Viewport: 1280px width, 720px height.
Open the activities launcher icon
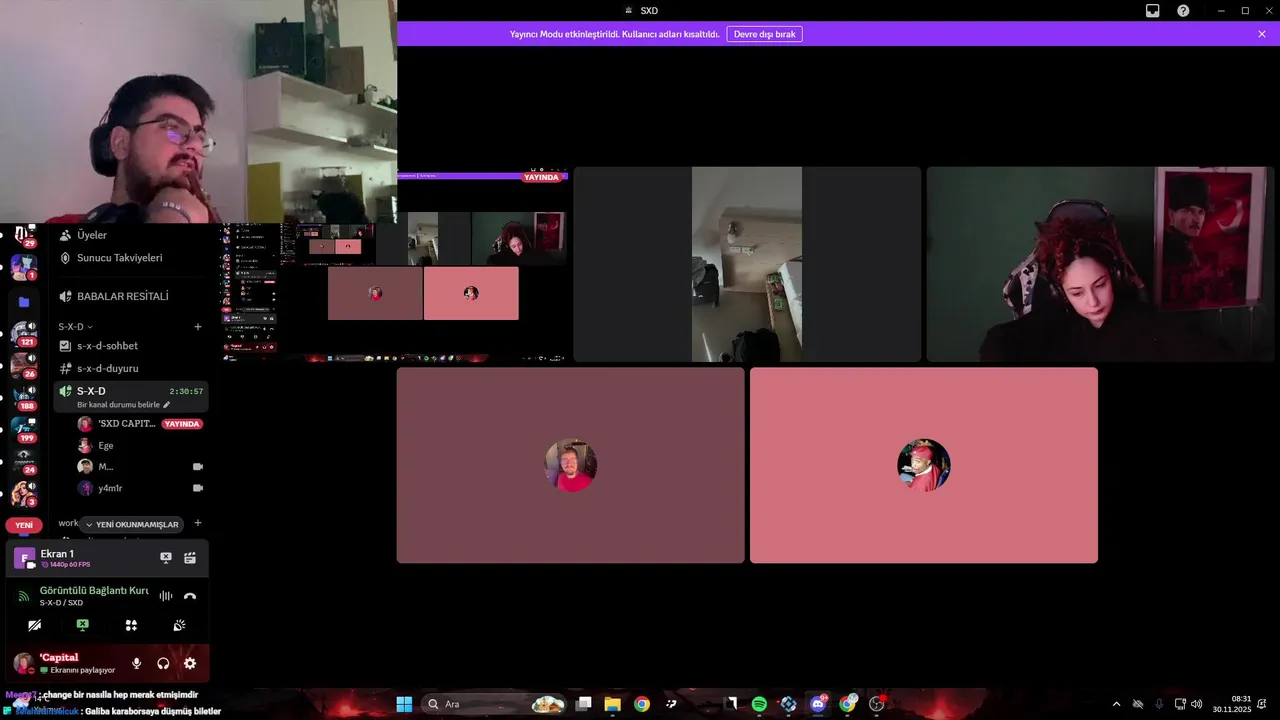pyautogui.click(x=131, y=625)
